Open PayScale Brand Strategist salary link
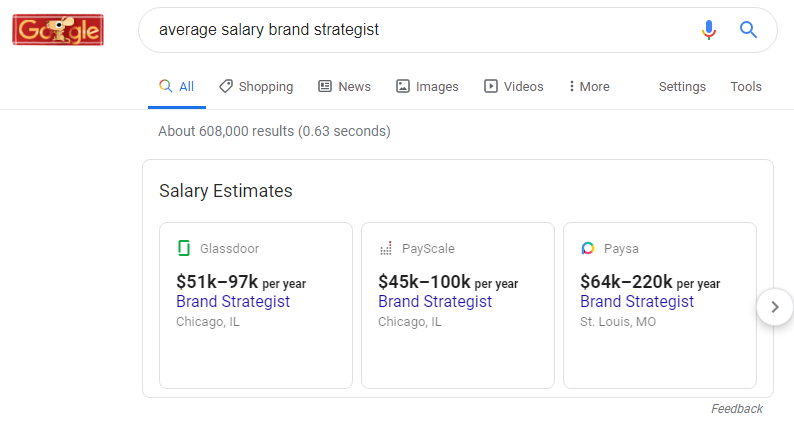794x425 pixels. [435, 301]
